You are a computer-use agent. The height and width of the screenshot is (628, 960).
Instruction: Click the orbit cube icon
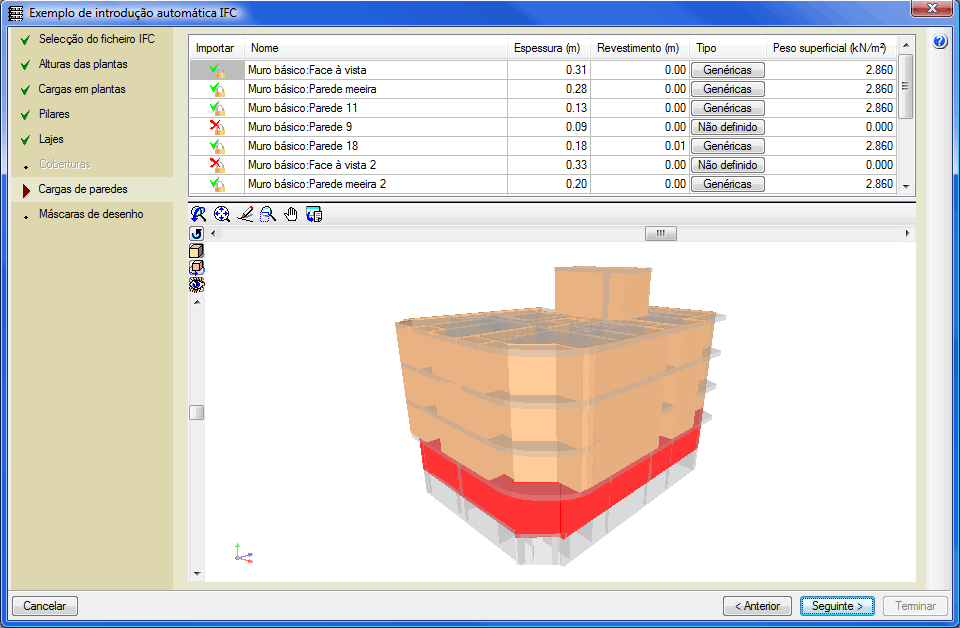pyautogui.click(x=197, y=267)
